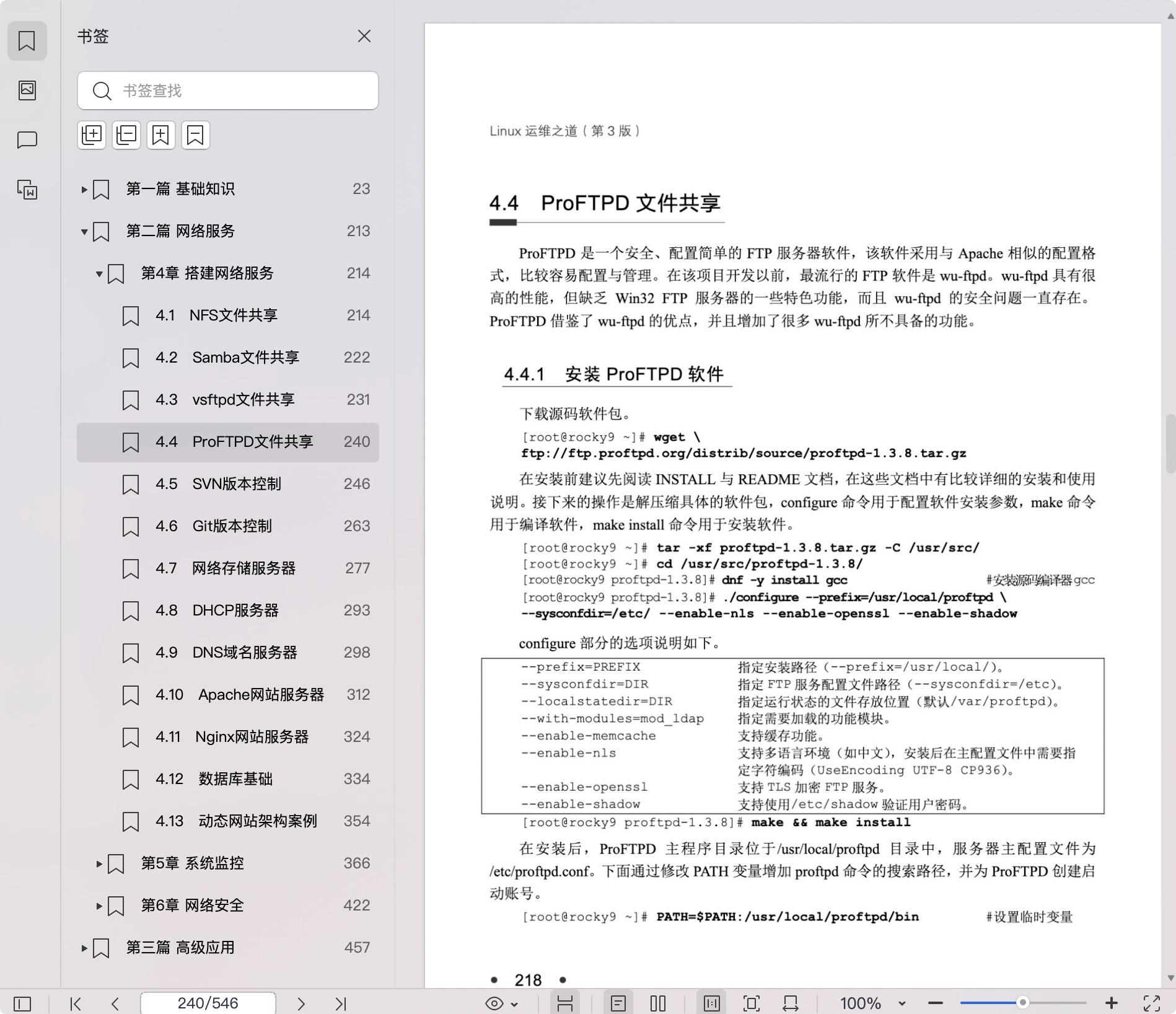
Task: Select two-page view icon
Action: click(x=658, y=1003)
